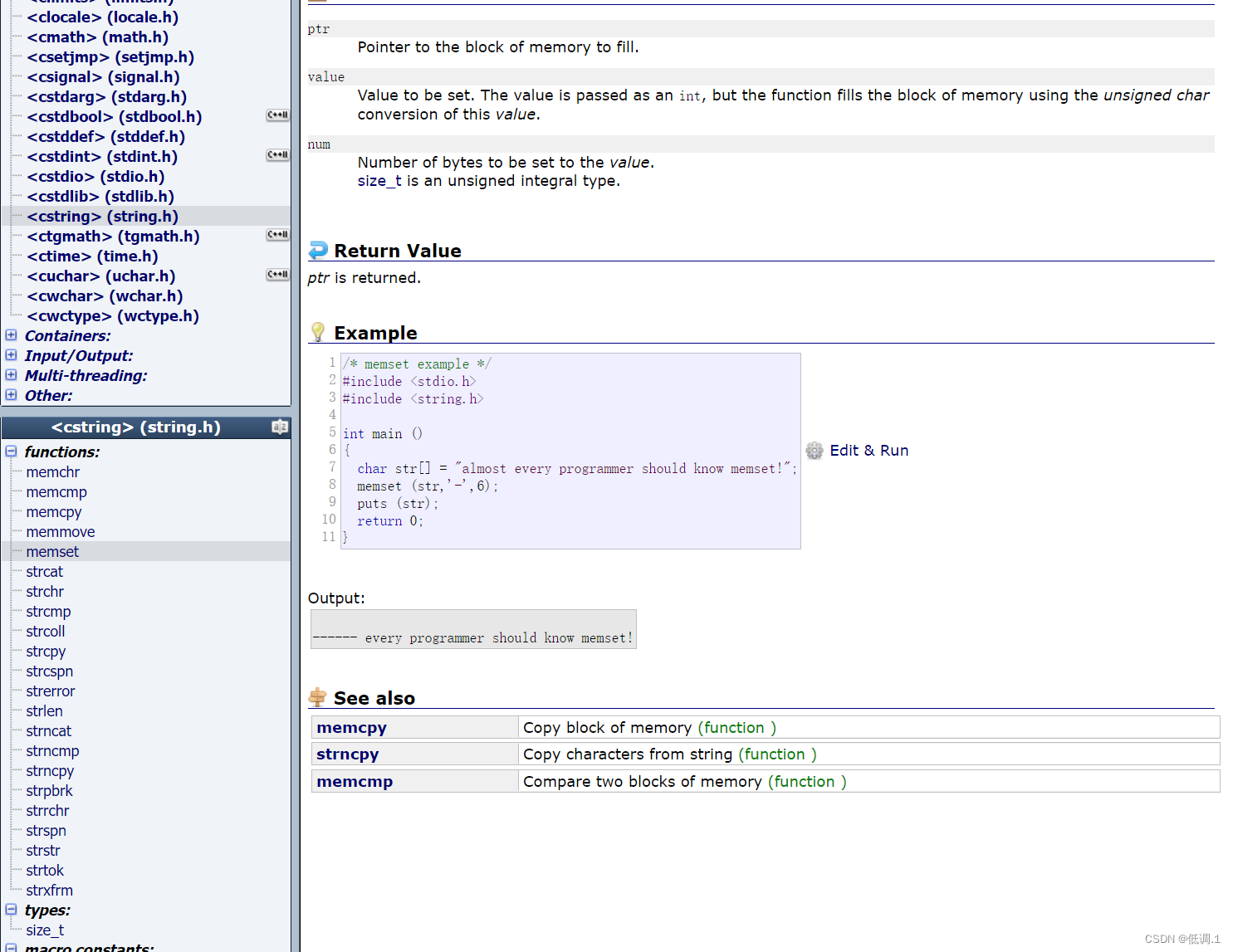1233x952 pixels.
Task: Click the cstring panel header title
Action: [x=136, y=427]
